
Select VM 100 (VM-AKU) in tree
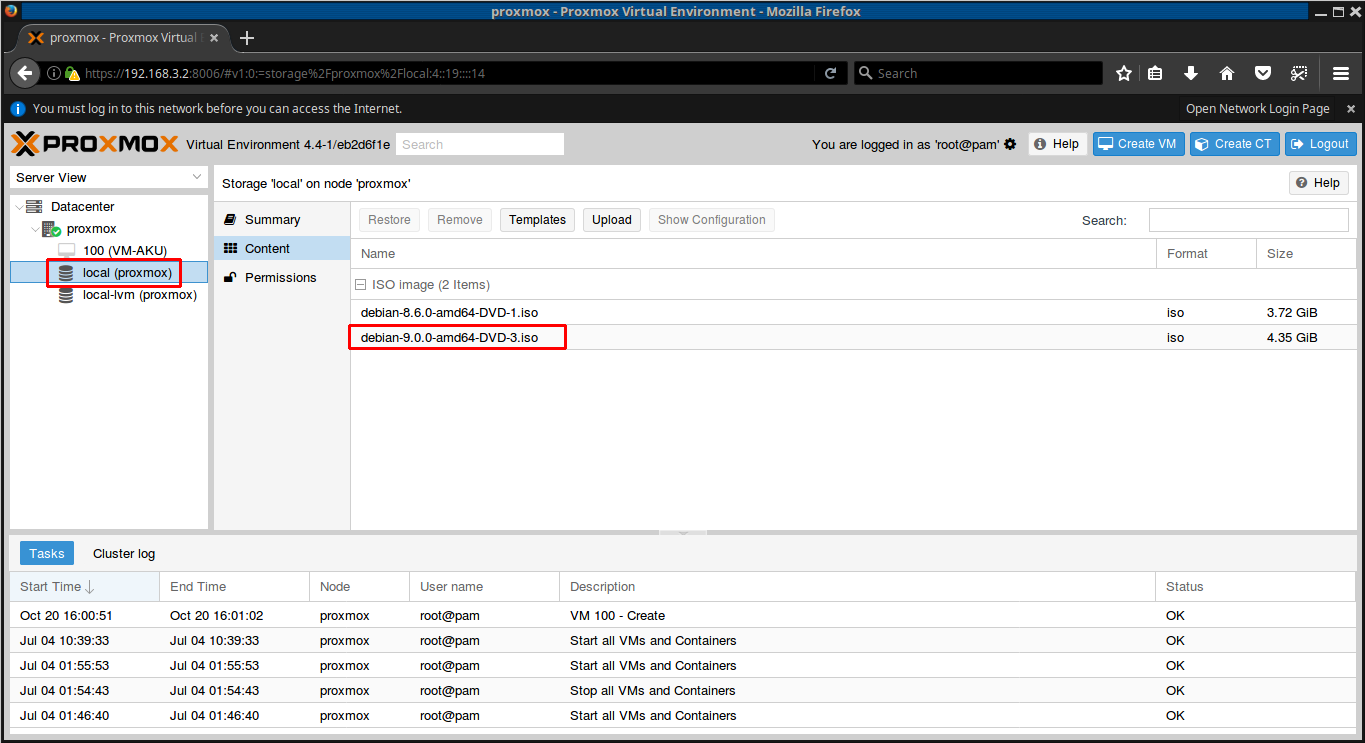click(125, 250)
